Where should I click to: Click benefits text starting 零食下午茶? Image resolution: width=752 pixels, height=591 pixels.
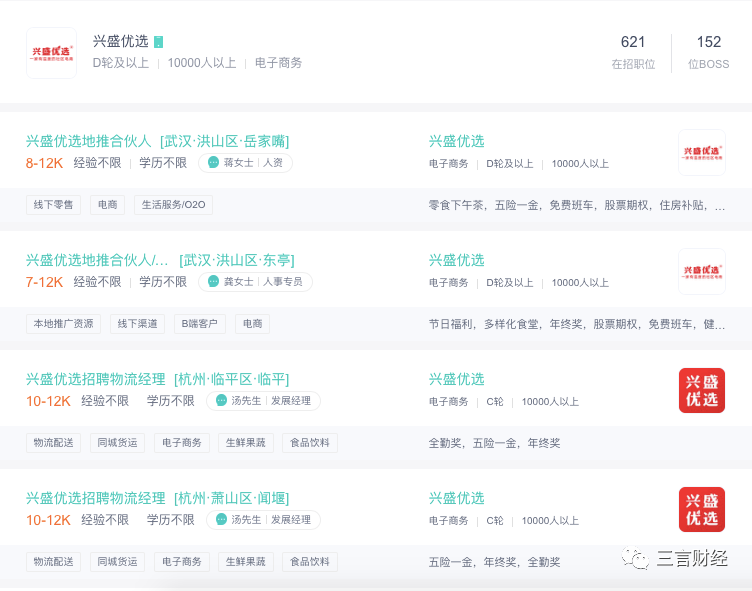(x=577, y=205)
